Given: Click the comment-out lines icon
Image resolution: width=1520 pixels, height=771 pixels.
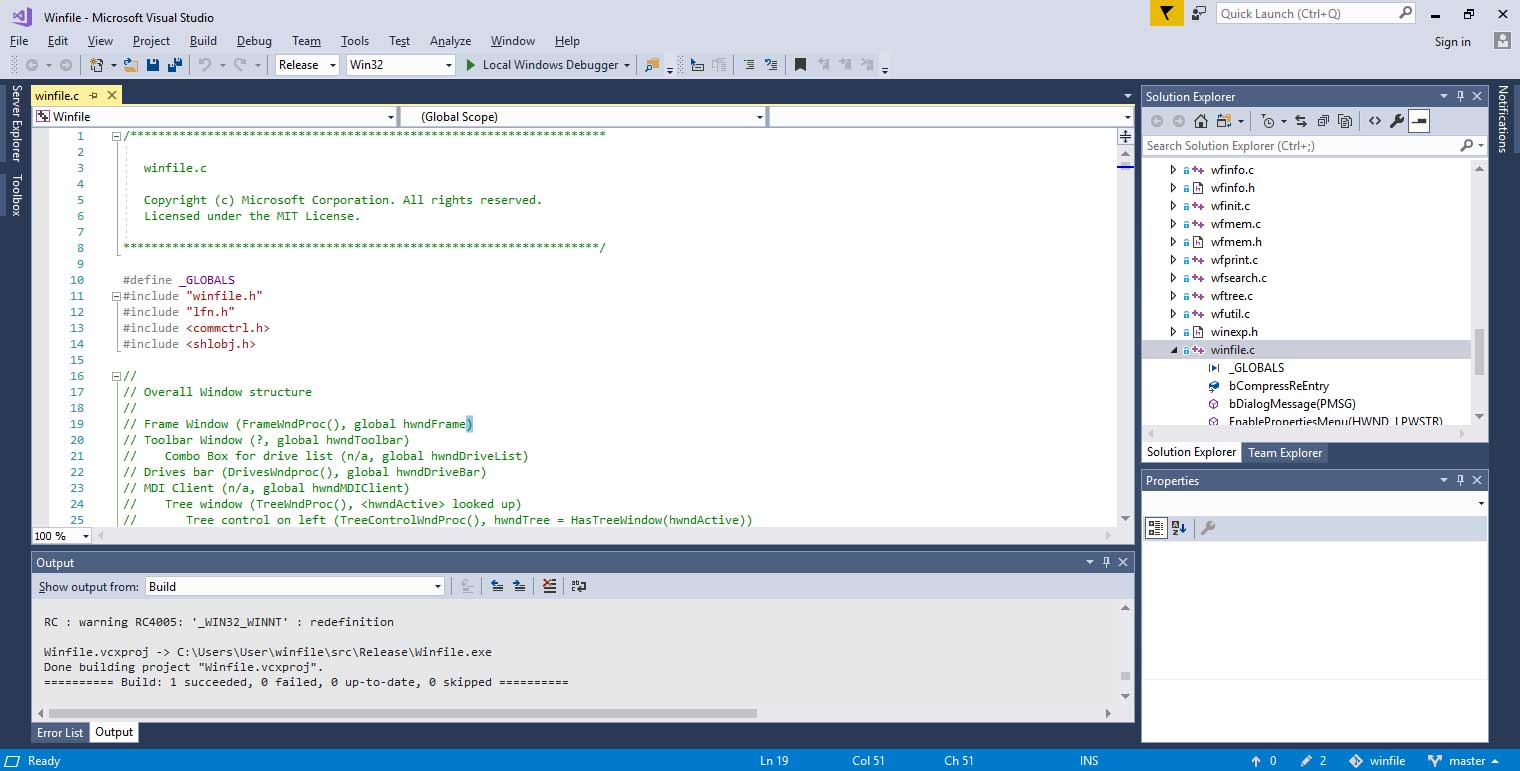Looking at the screenshot, I should pyautogui.click(x=747, y=64).
